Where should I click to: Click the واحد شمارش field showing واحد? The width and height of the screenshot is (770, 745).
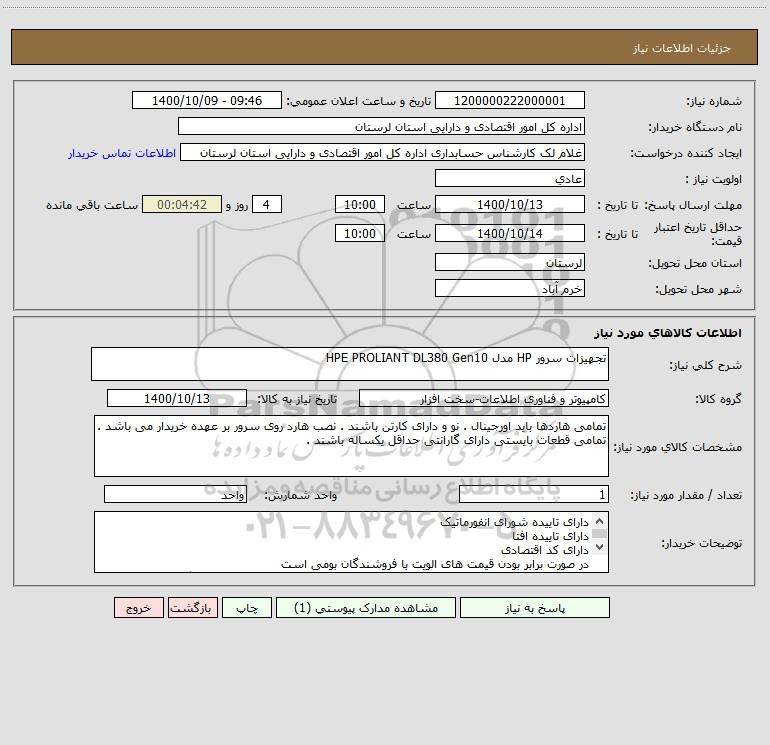coord(175,495)
